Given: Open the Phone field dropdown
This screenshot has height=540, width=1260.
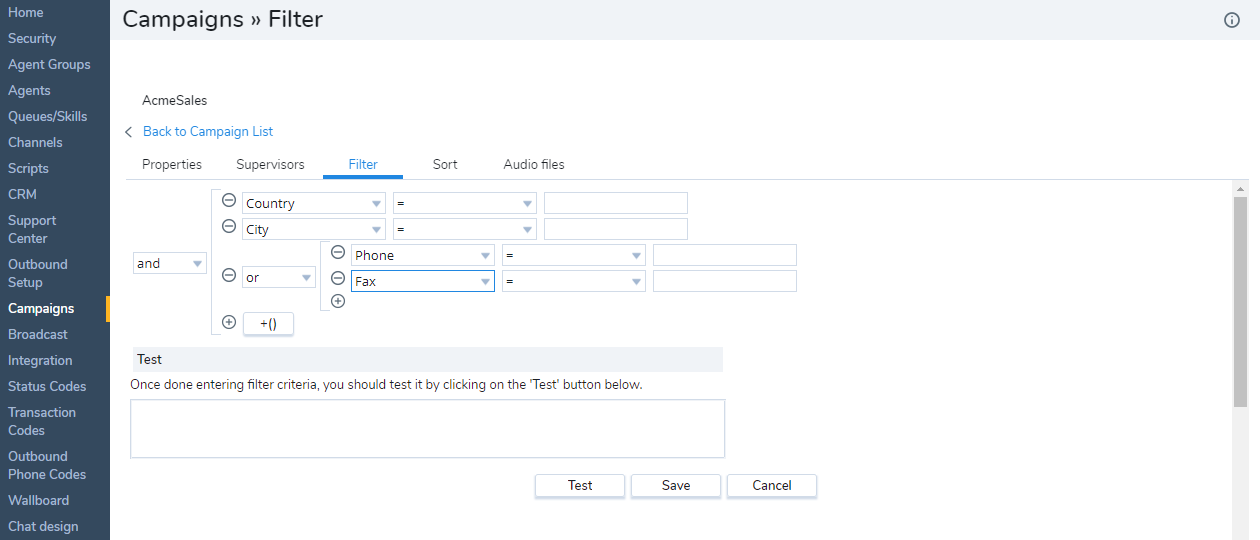Looking at the screenshot, I should (x=423, y=255).
